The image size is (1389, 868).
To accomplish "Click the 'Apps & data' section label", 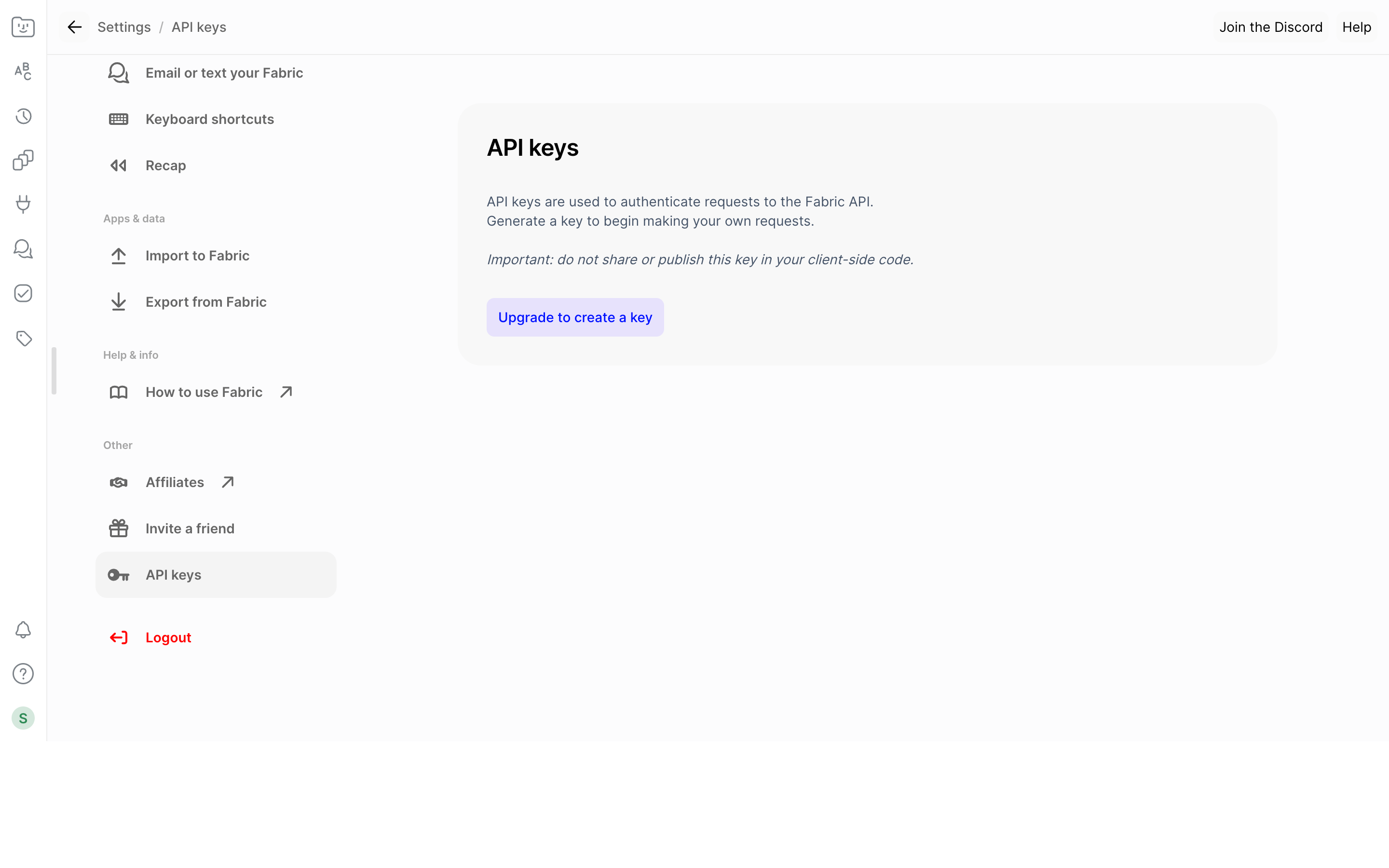I will pos(134,219).
